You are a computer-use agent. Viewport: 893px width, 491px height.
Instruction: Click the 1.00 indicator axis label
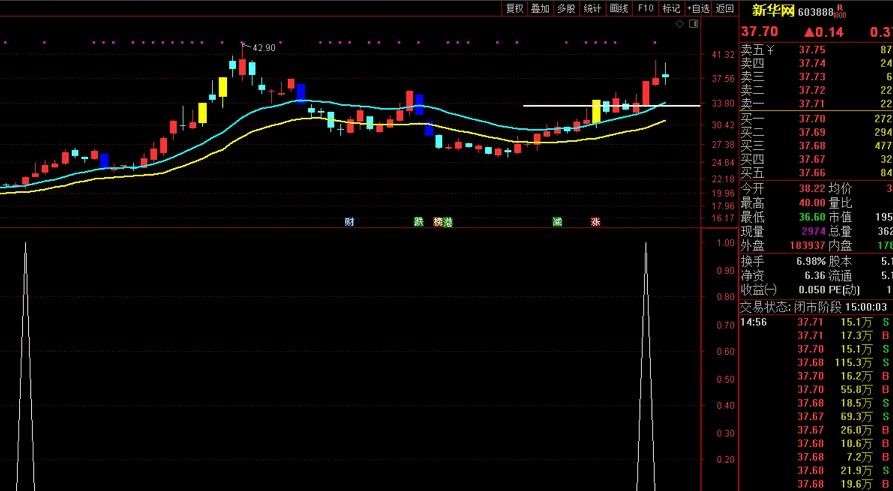coord(725,243)
